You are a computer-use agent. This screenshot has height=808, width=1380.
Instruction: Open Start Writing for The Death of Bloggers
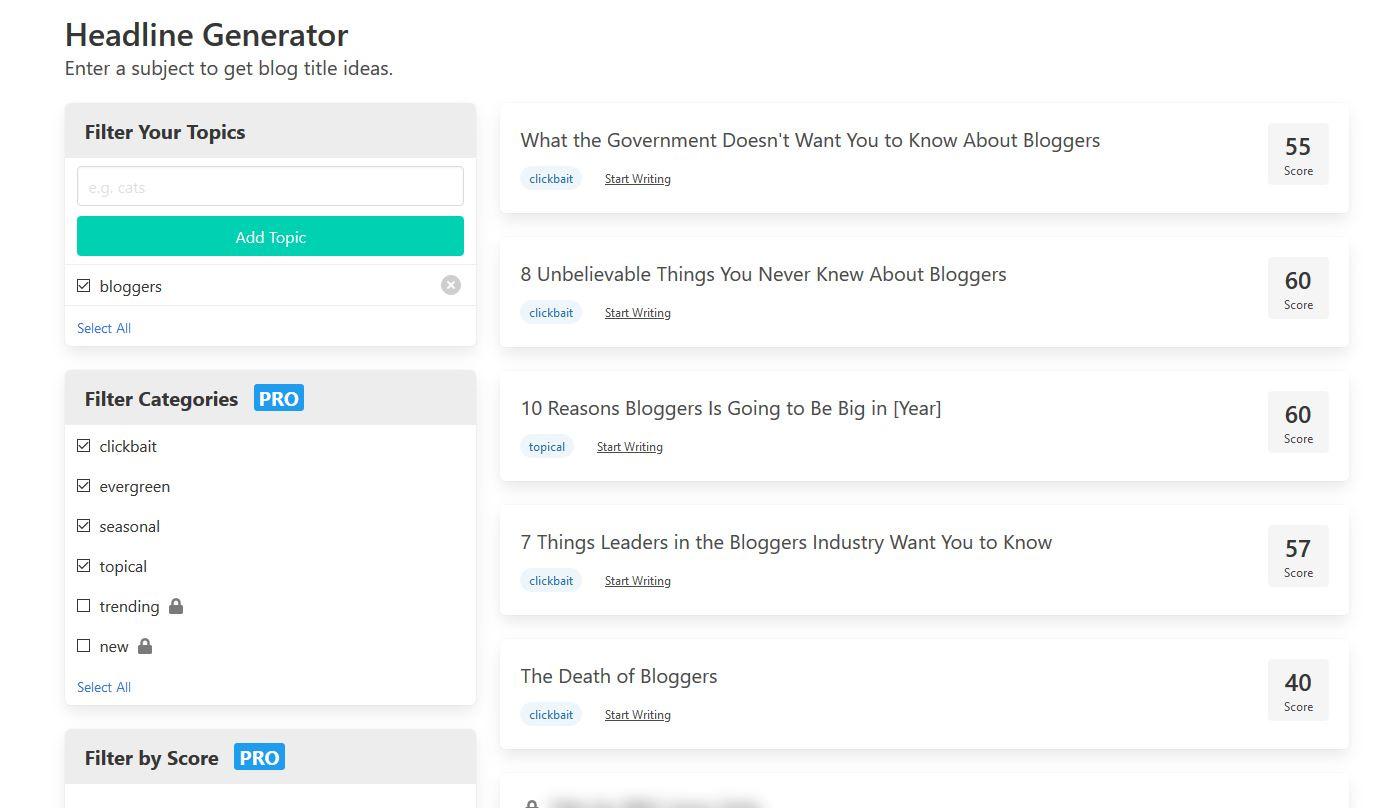[x=637, y=714]
